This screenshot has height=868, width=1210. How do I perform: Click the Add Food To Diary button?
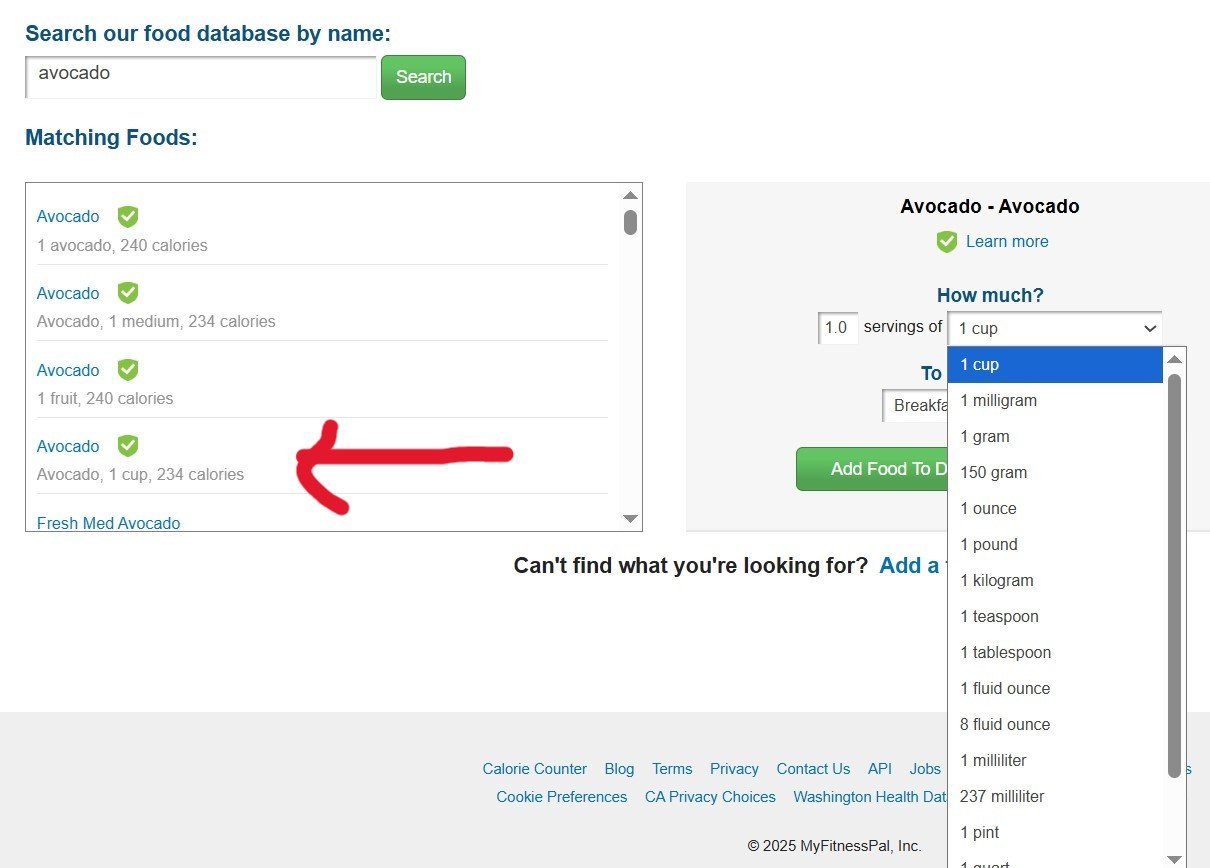(872, 469)
